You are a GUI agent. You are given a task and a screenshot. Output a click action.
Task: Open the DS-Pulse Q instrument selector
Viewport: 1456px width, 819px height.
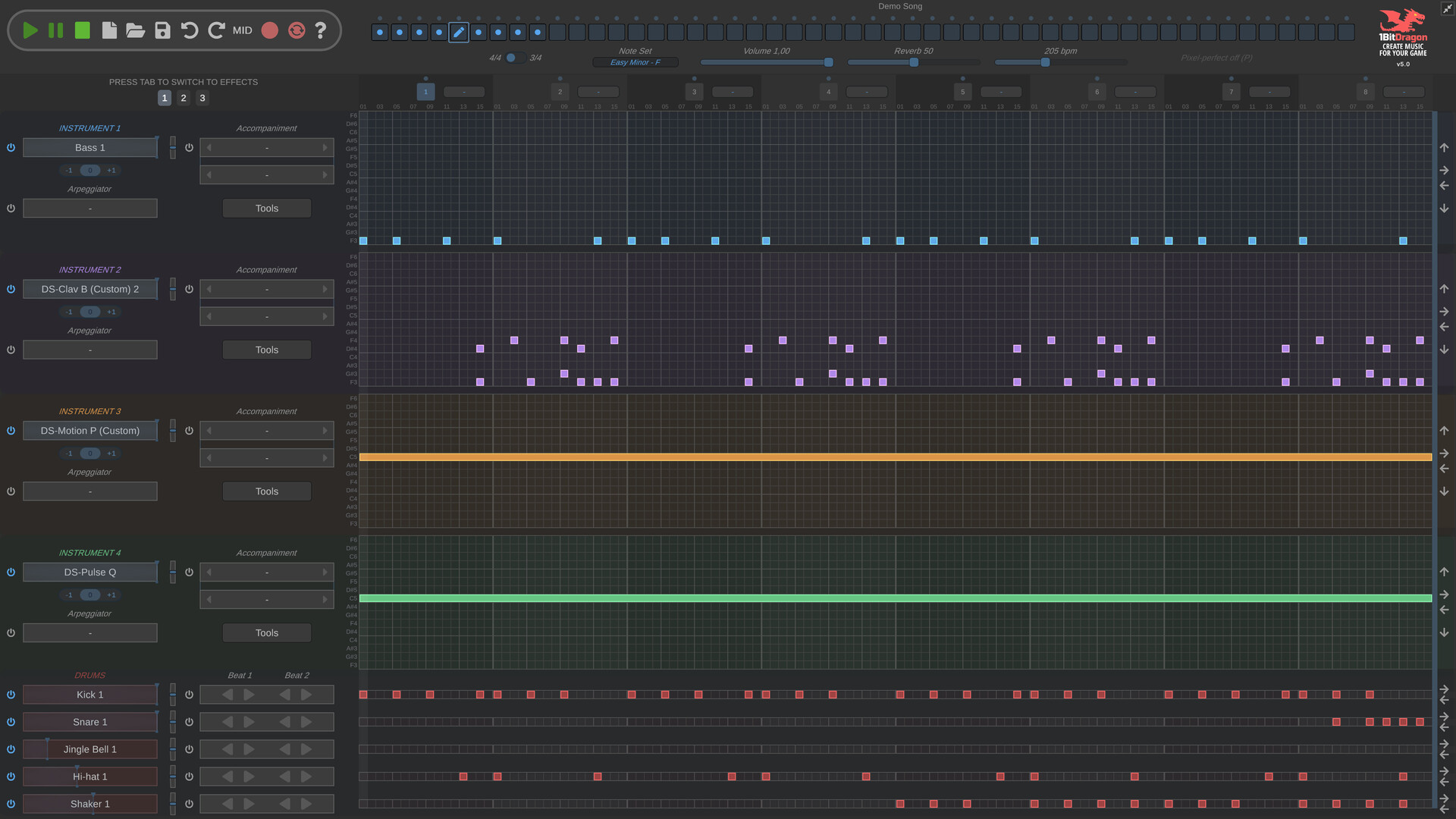[x=90, y=573]
